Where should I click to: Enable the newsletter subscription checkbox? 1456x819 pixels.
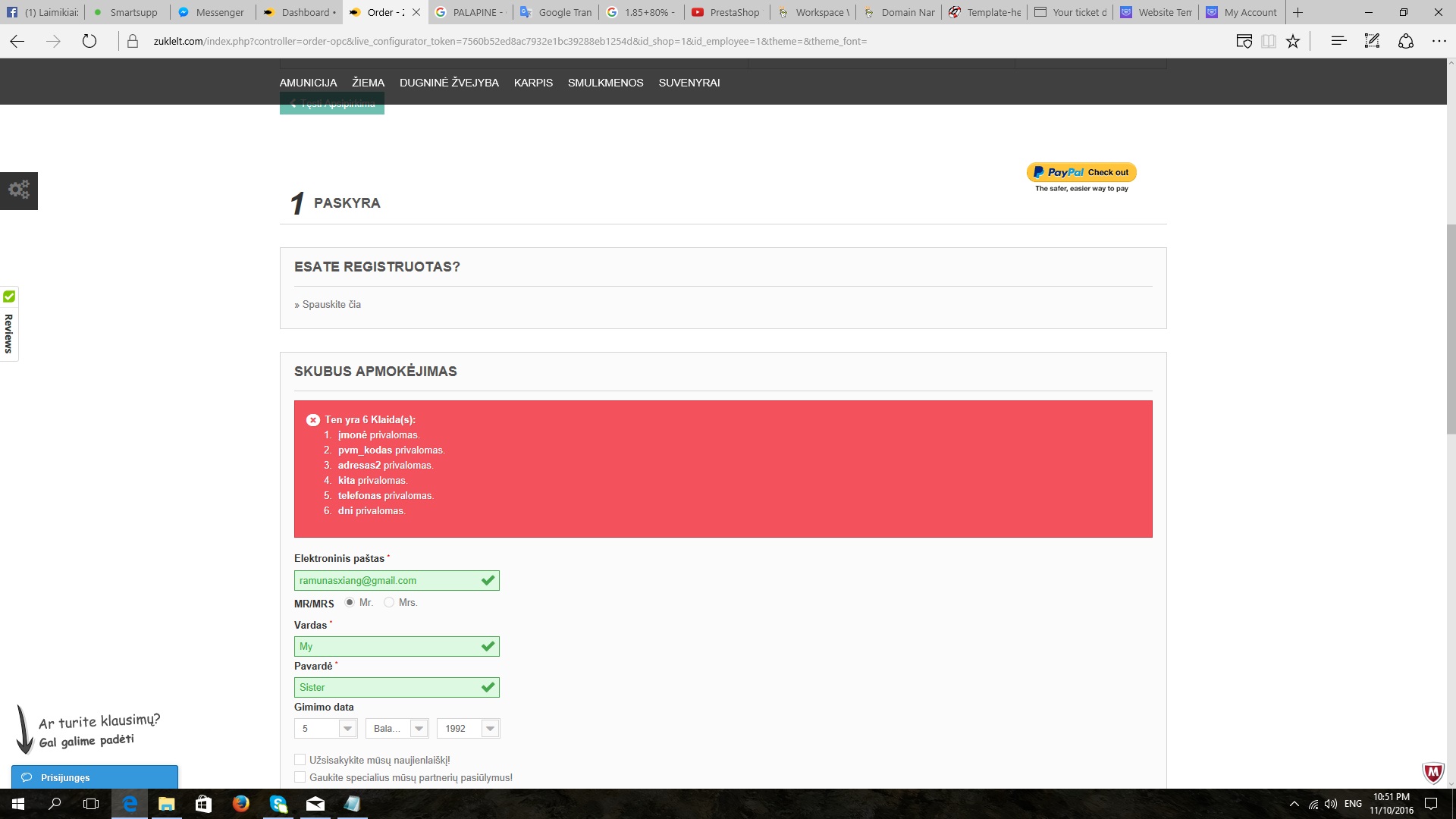pos(300,760)
